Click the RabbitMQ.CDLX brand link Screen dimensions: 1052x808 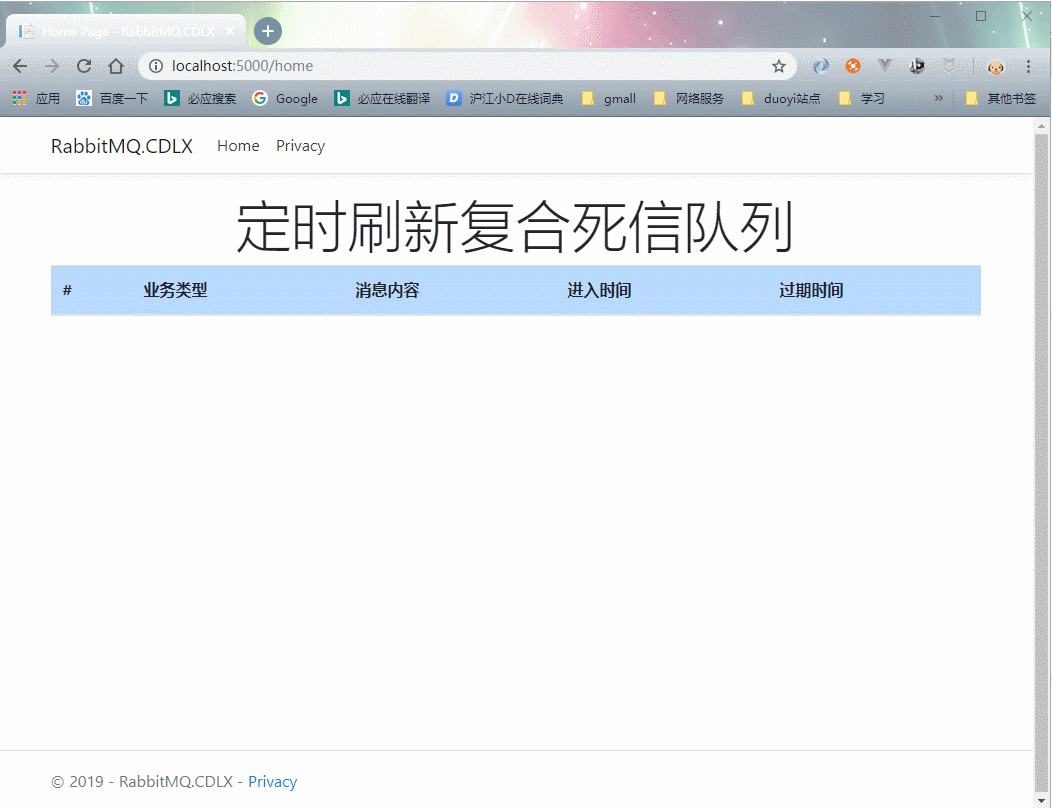click(x=122, y=146)
